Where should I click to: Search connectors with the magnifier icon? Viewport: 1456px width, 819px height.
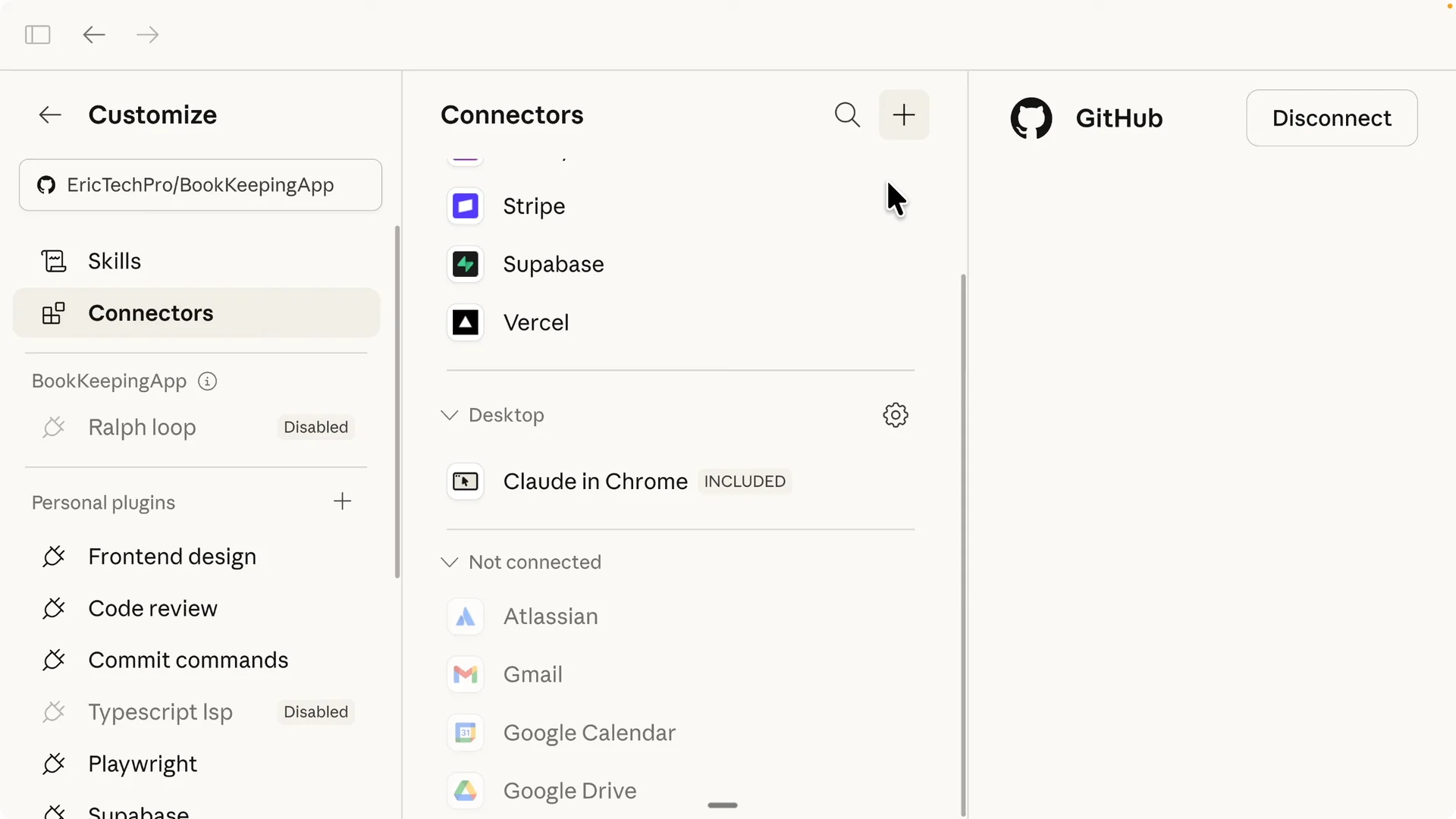847,115
